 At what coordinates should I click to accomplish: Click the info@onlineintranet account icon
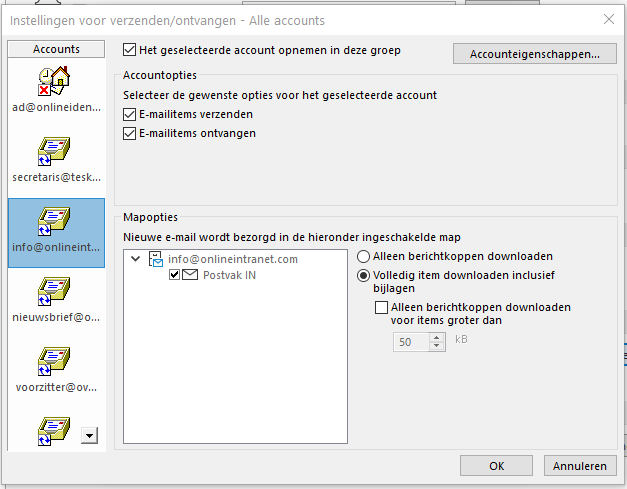[x=53, y=220]
